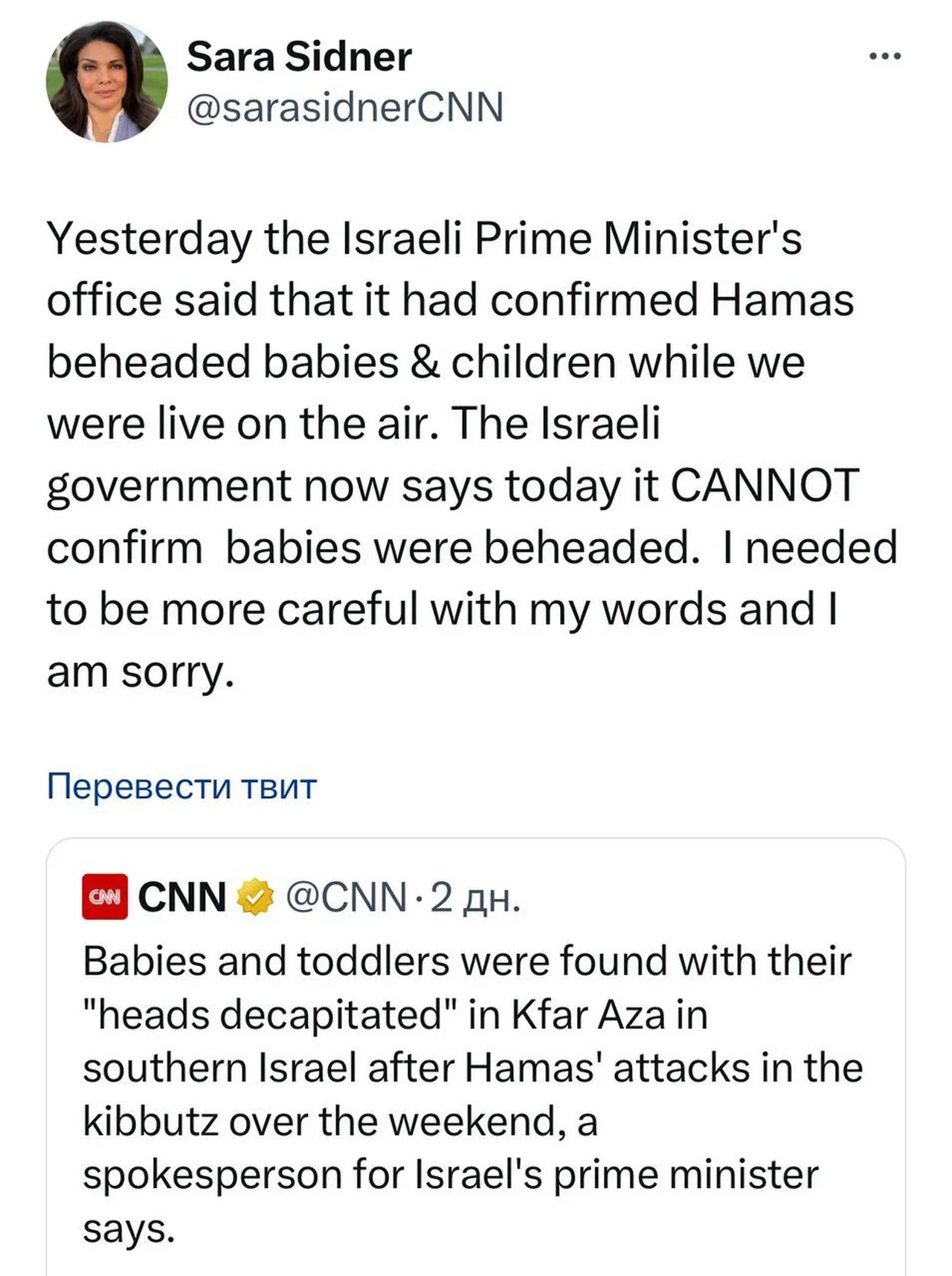952x1276 pixels.
Task: Open the three-dot more options menu
Action: [885, 56]
